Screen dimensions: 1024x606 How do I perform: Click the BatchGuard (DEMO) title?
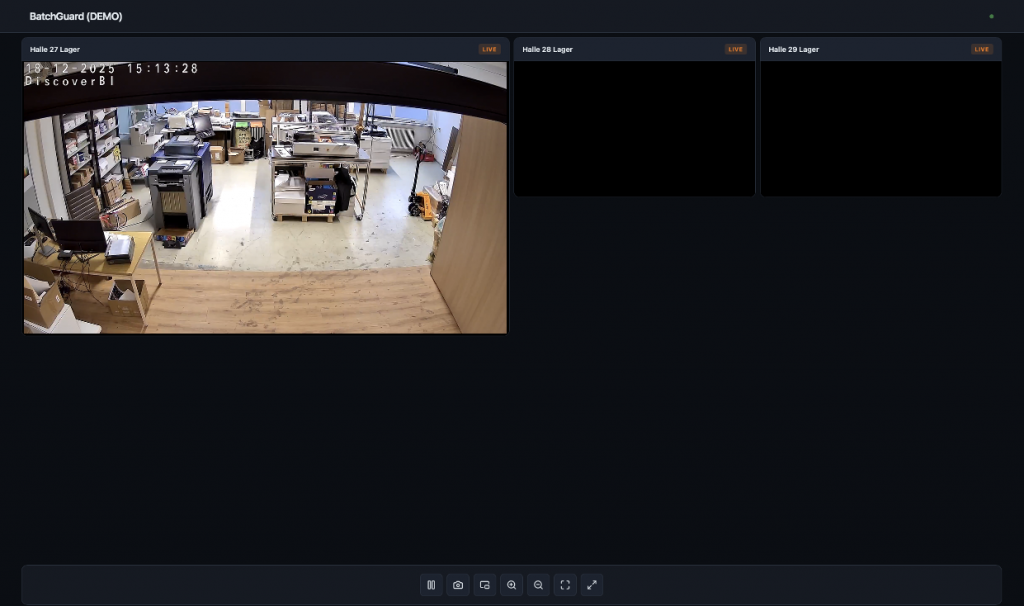pyautogui.click(x=76, y=16)
